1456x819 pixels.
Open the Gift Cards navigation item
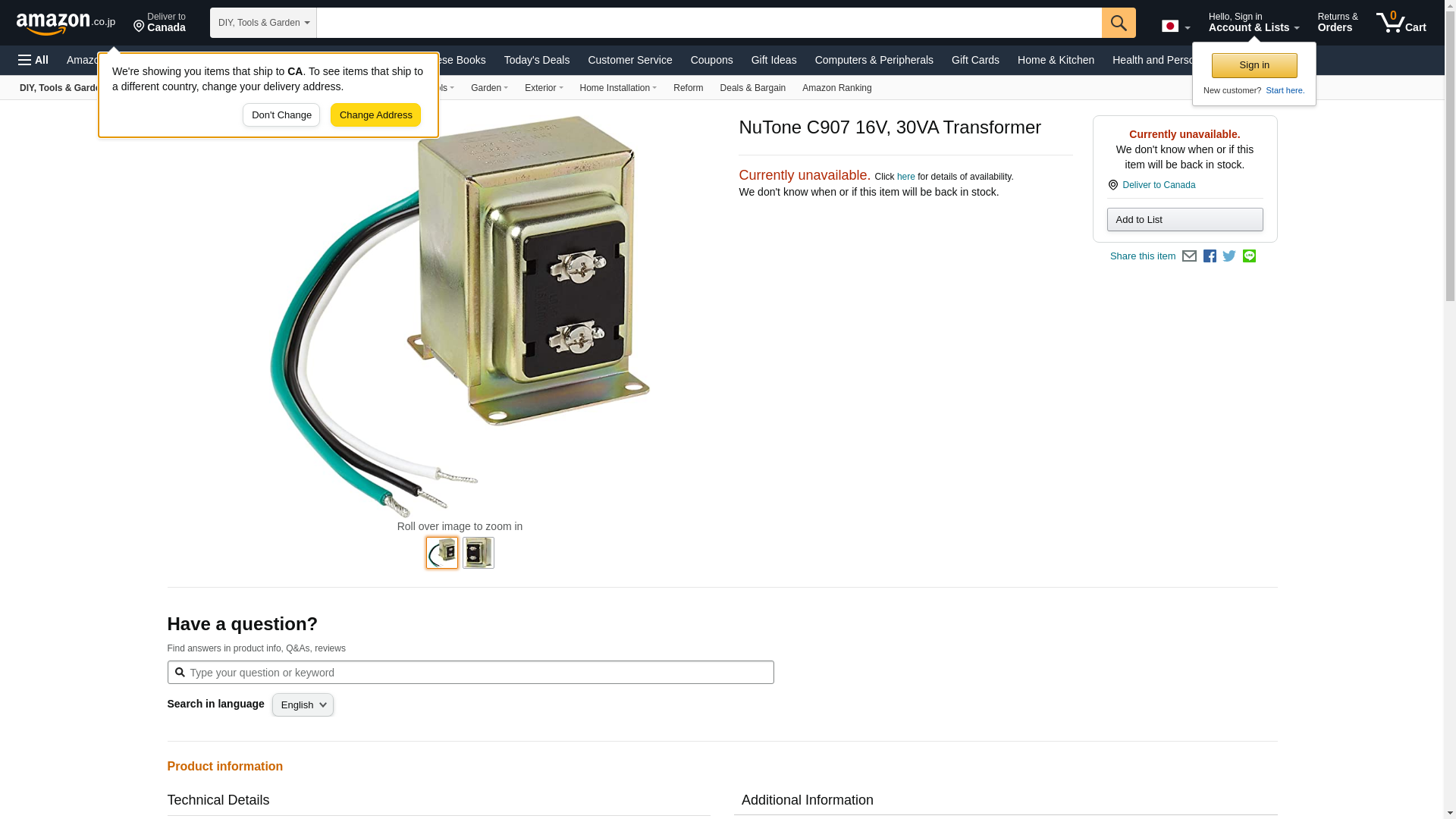coord(975,60)
